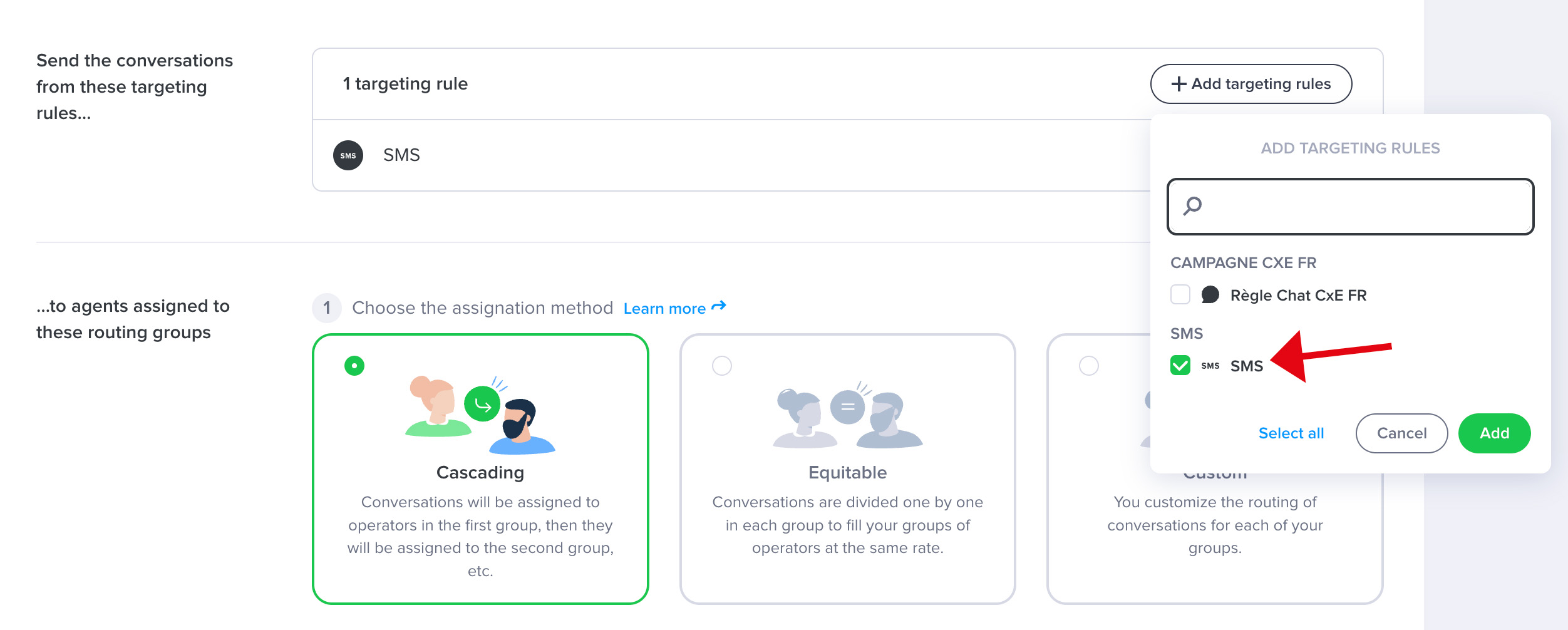Viewport: 1568px width, 630px height.
Task: Click the SMS targeting rule row
Action: tap(731, 155)
